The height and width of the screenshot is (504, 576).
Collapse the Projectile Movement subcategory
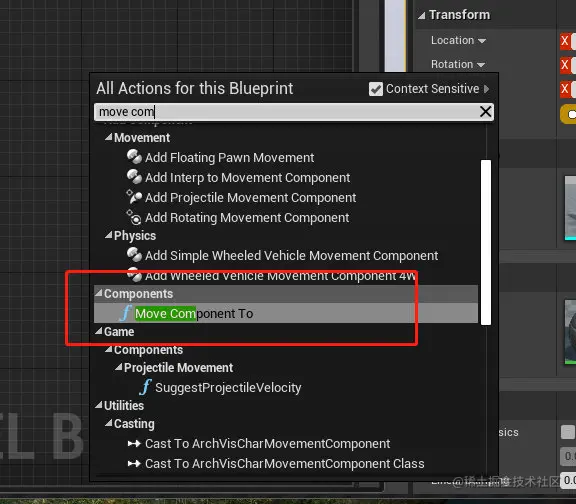119,367
